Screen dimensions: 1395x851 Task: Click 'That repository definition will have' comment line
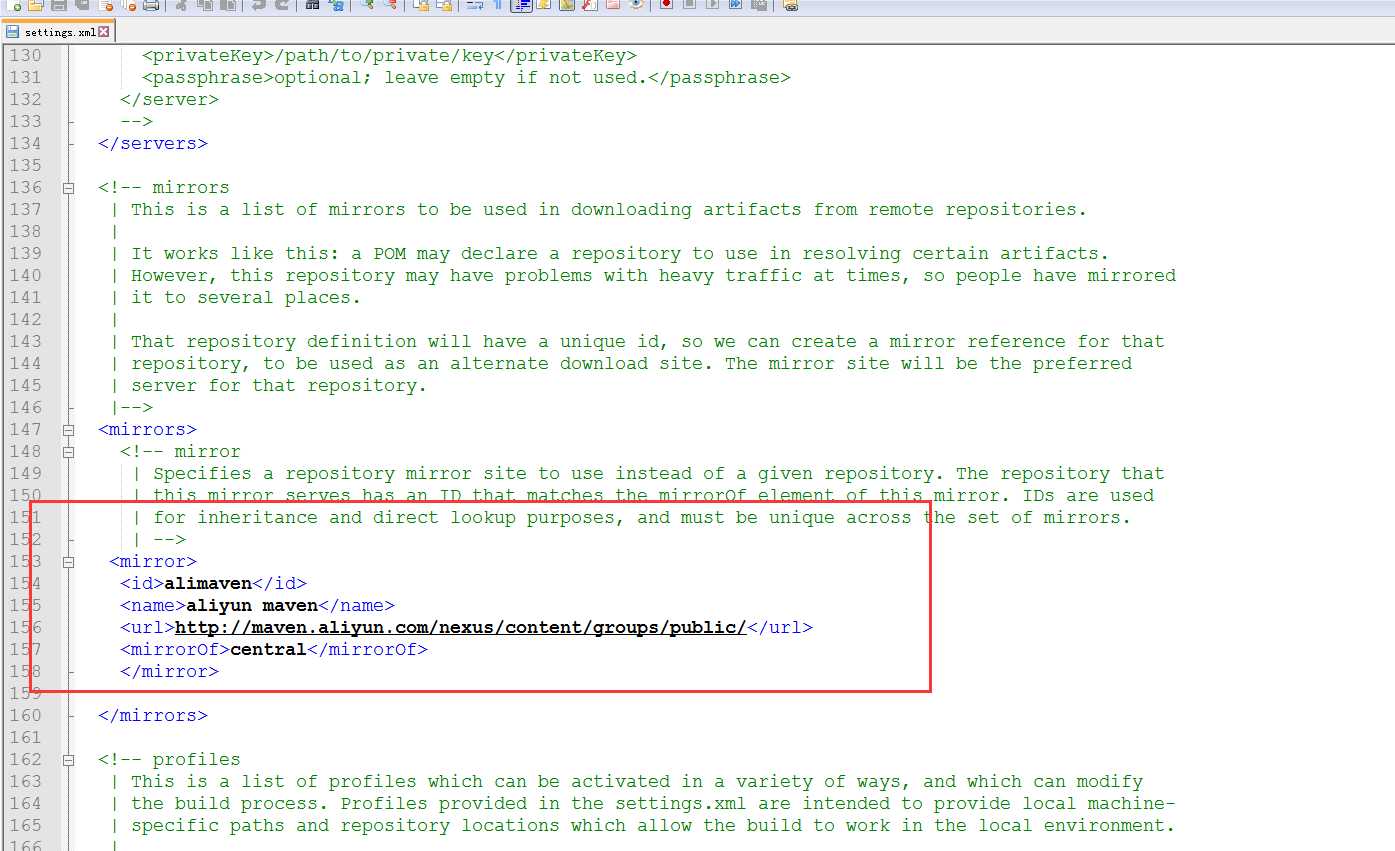637,341
